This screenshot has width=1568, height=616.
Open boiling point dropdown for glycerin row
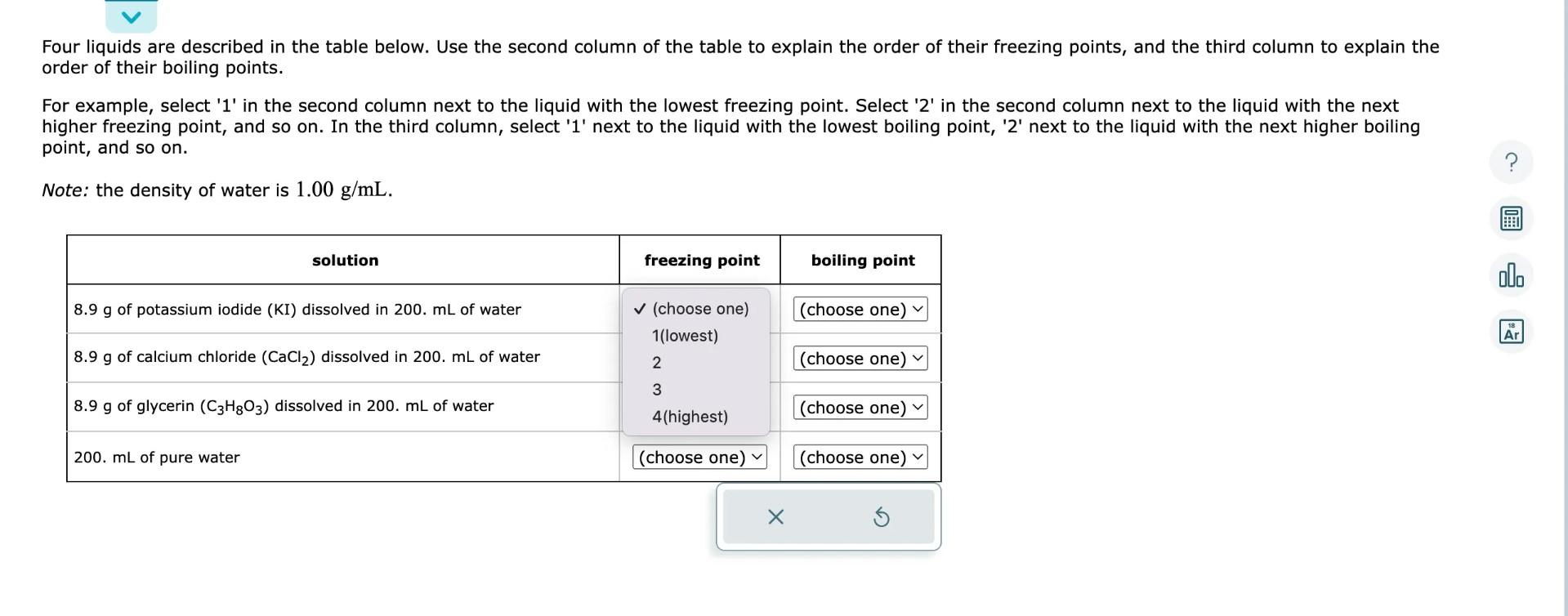[859, 407]
